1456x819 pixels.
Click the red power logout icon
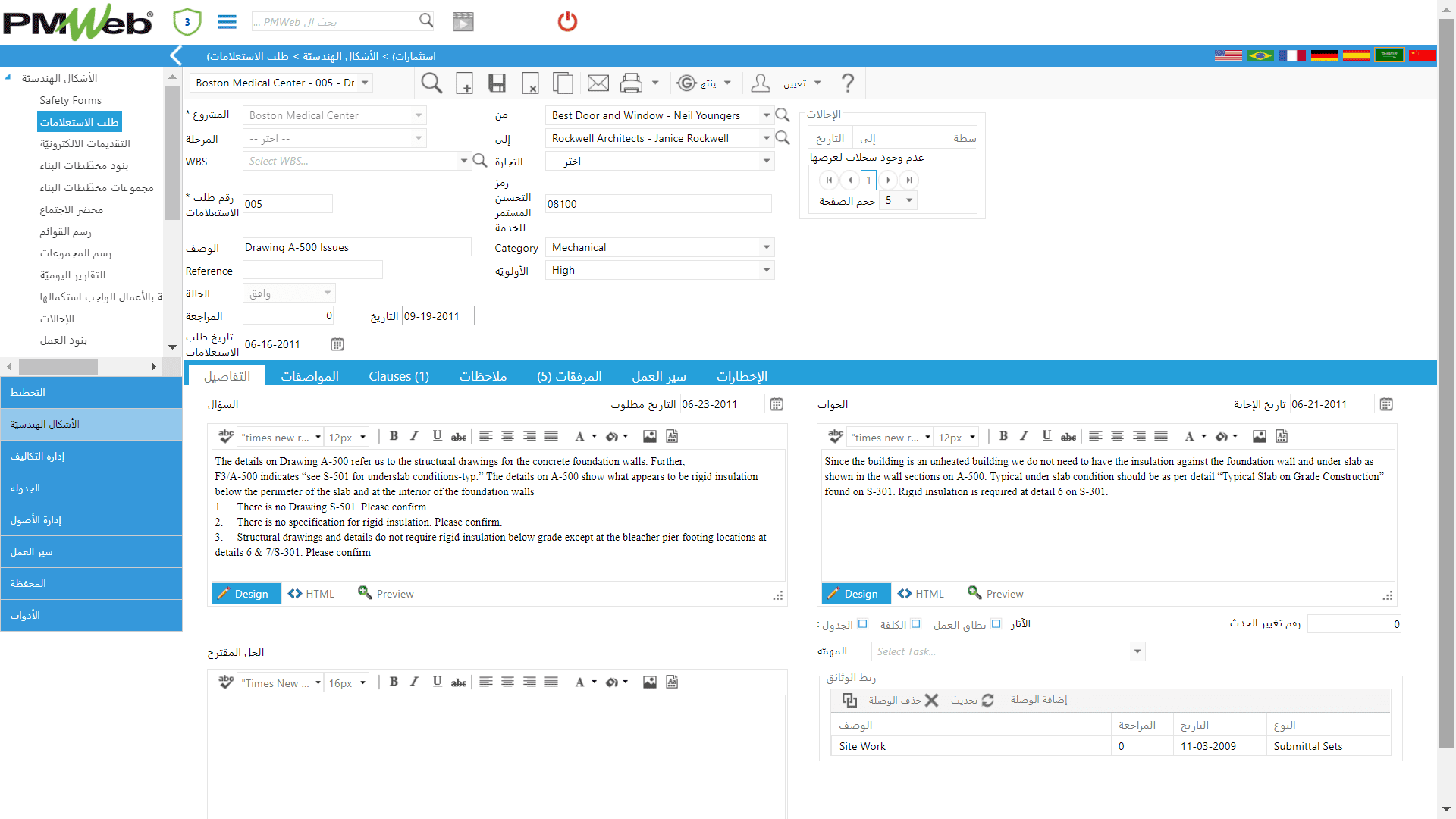567,21
